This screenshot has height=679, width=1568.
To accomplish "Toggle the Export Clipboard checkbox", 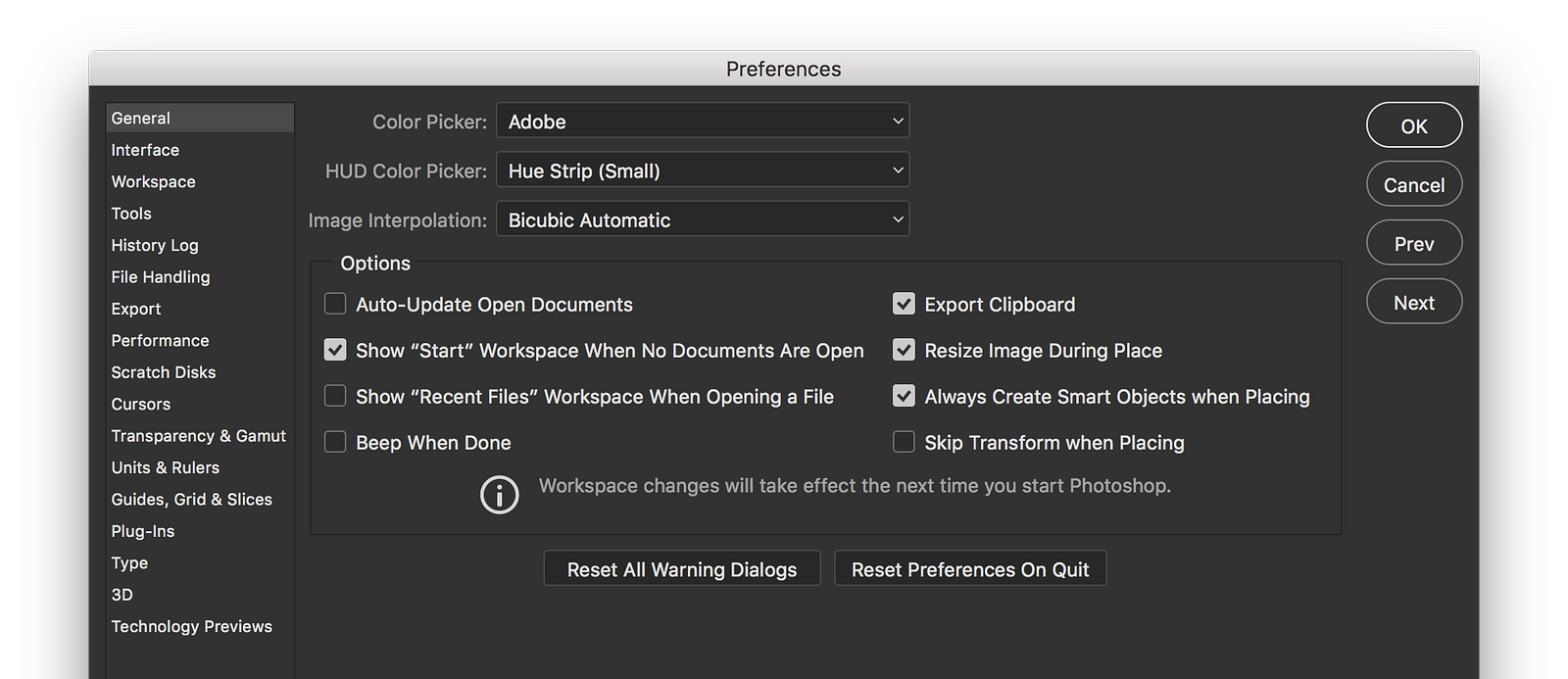I will (904, 304).
